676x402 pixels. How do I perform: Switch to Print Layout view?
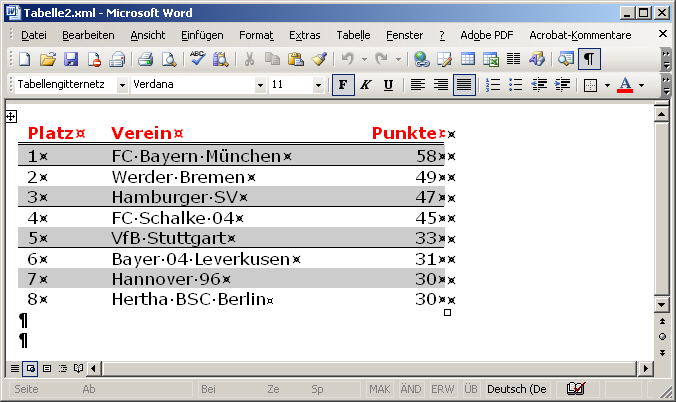point(47,368)
